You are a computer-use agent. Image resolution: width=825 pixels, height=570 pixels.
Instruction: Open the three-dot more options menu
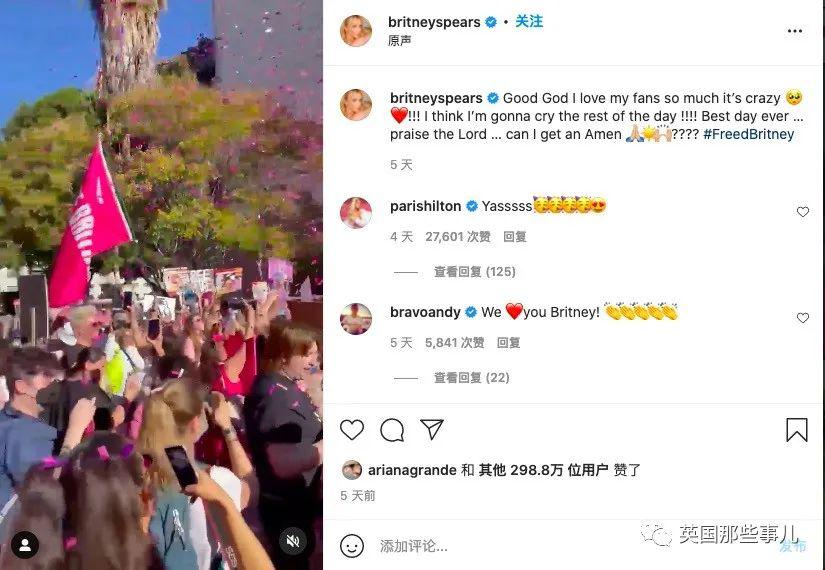pos(794,31)
